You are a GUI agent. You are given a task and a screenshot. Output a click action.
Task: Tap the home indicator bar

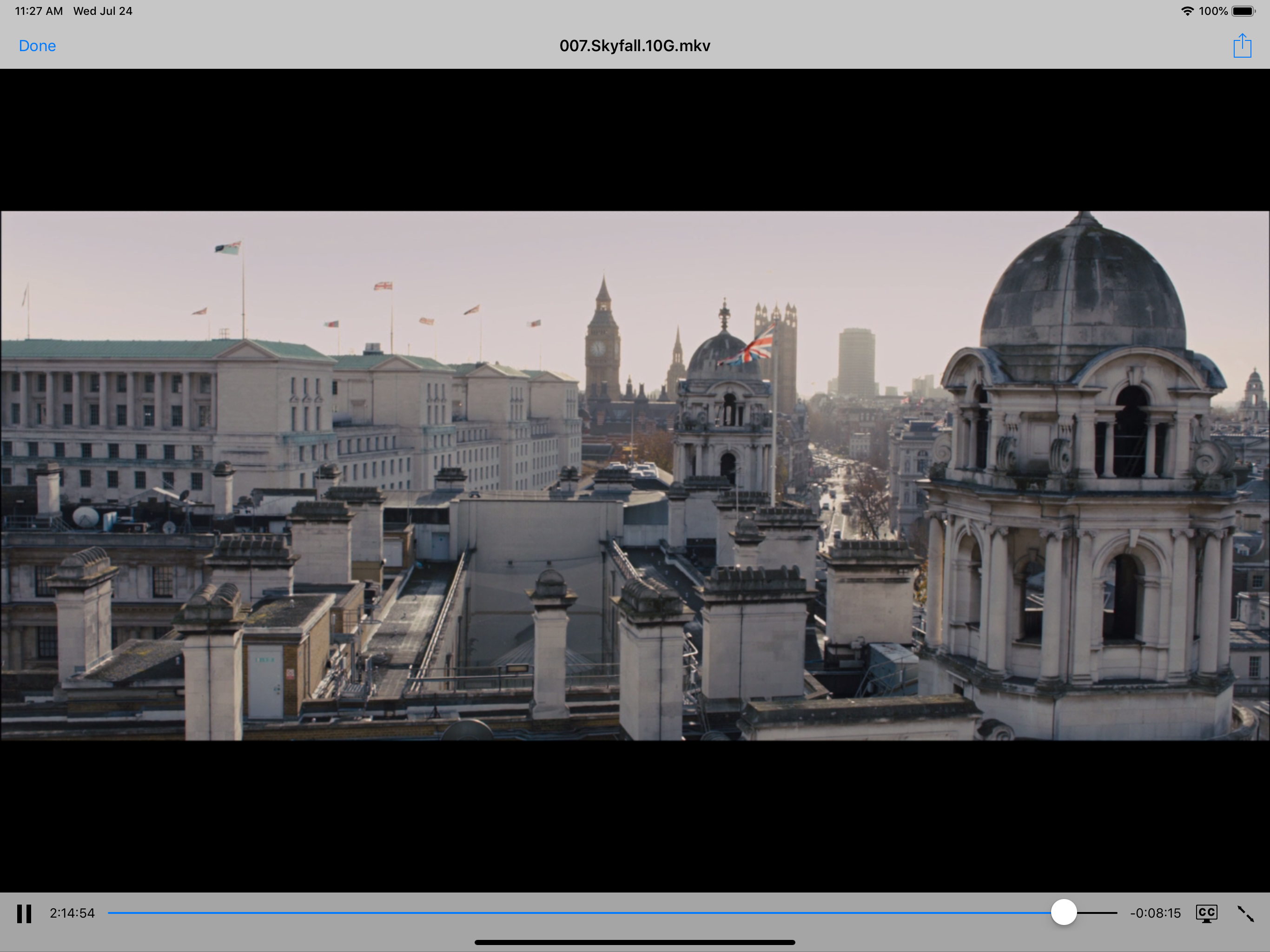coord(635,942)
